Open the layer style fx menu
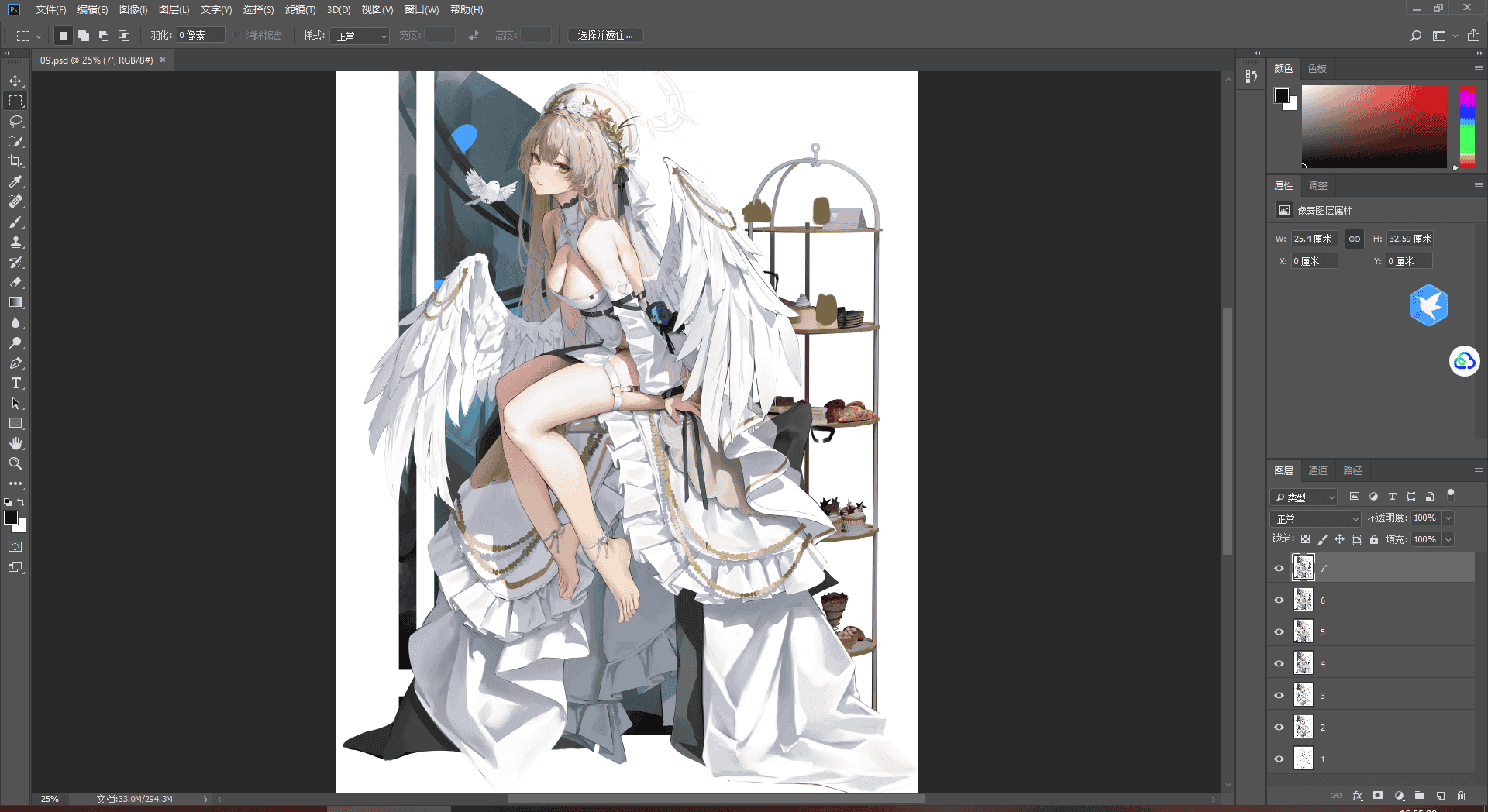The height and width of the screenshot is (812, 1488). pyautogui.click(x=1357, y=796)
